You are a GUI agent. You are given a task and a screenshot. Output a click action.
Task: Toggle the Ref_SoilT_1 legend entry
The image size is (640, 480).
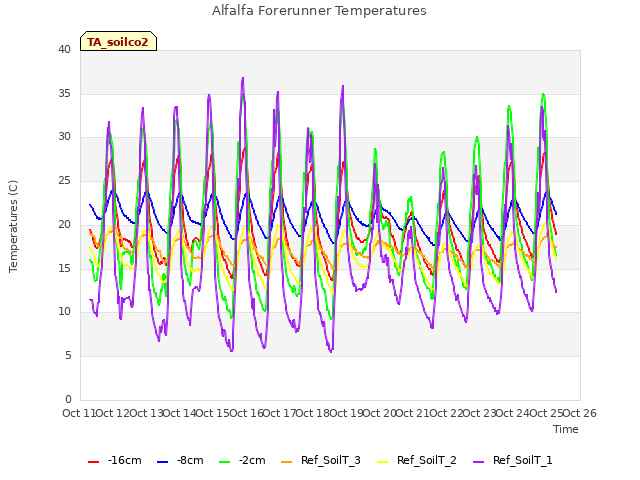click(513, 461)
